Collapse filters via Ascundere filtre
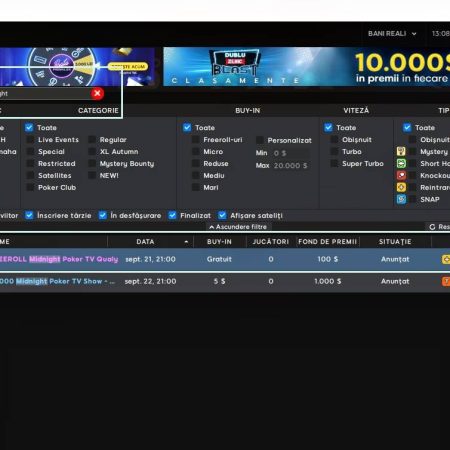 pos(238,227)
